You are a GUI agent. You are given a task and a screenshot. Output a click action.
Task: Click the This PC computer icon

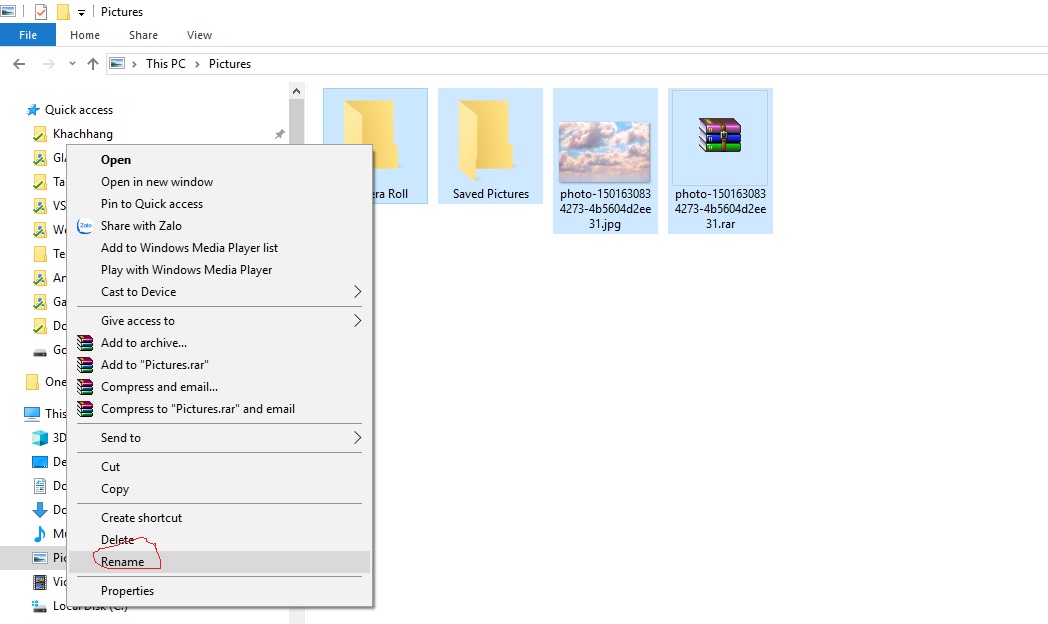(x=31, y=414)
